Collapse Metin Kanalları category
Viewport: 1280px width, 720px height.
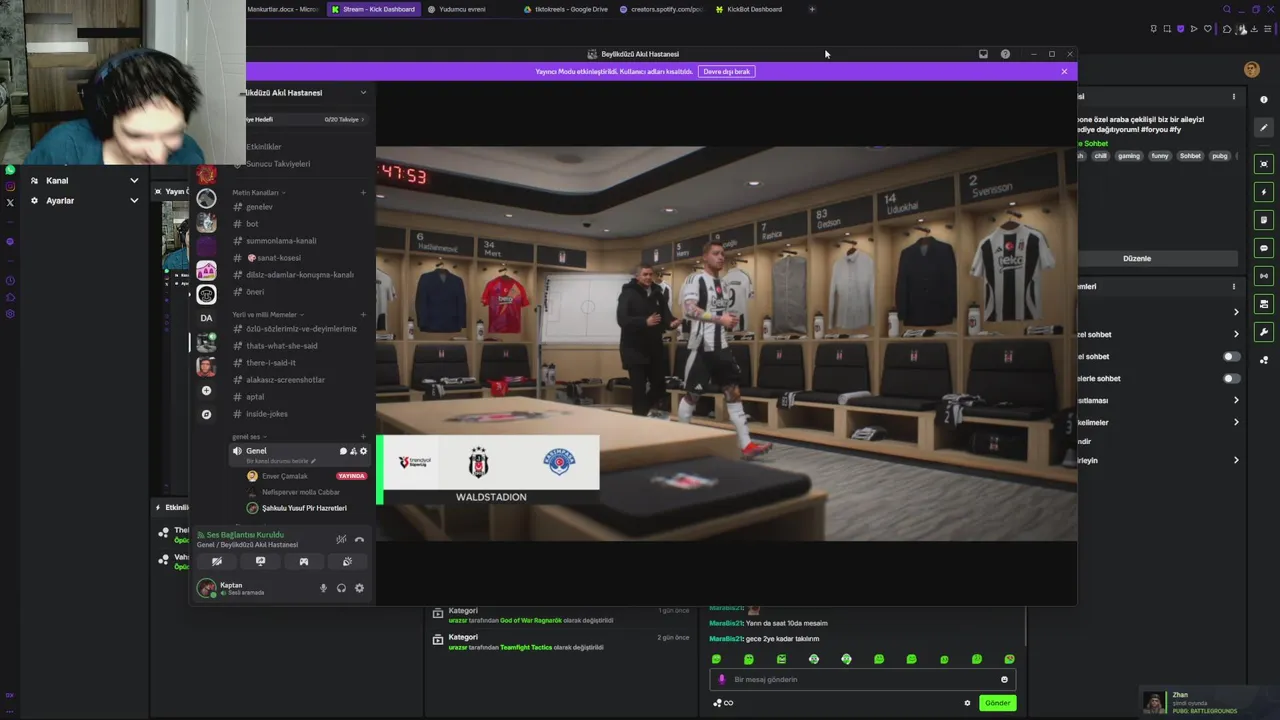pos(256,192)
